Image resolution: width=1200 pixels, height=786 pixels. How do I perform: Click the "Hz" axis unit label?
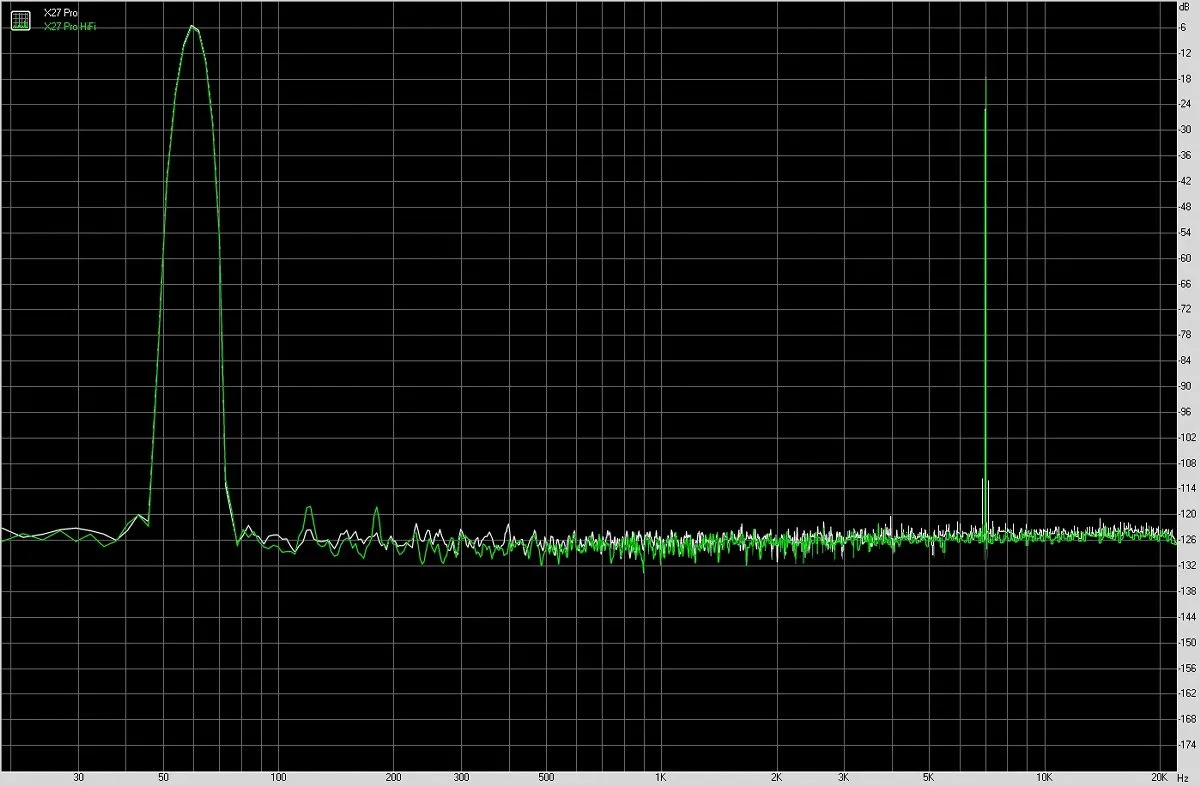click(x=1182, y=777)
